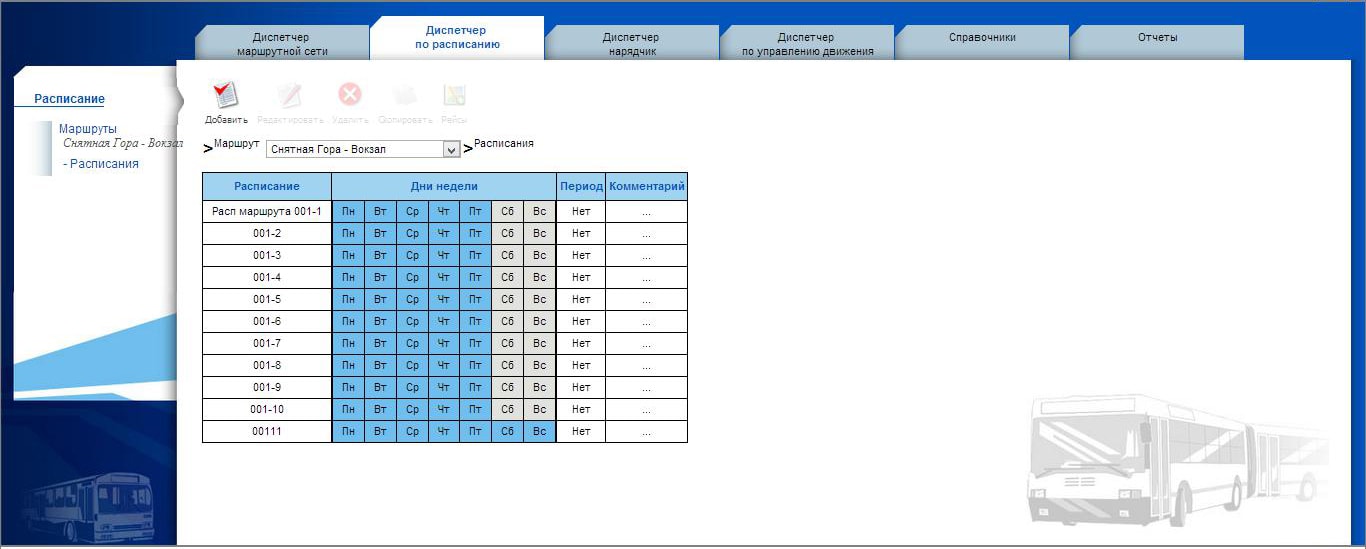The height and width of the screenshot is (549, 1366).
Task: Open the Диспетчер нарядчик tab
Action: pyautogui.click(x=631, y=44)
